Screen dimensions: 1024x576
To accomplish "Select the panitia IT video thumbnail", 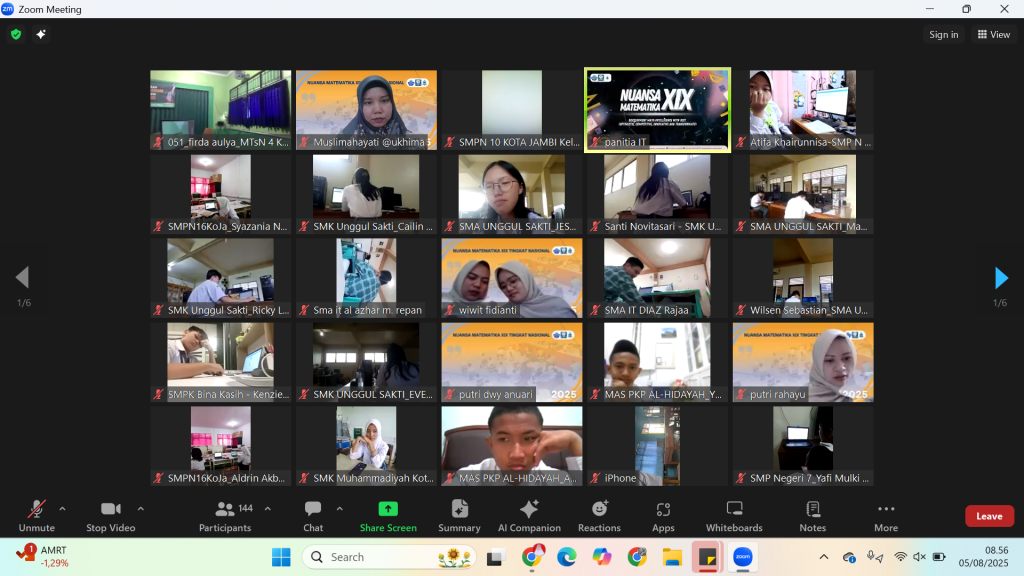I will click(657, 109).
